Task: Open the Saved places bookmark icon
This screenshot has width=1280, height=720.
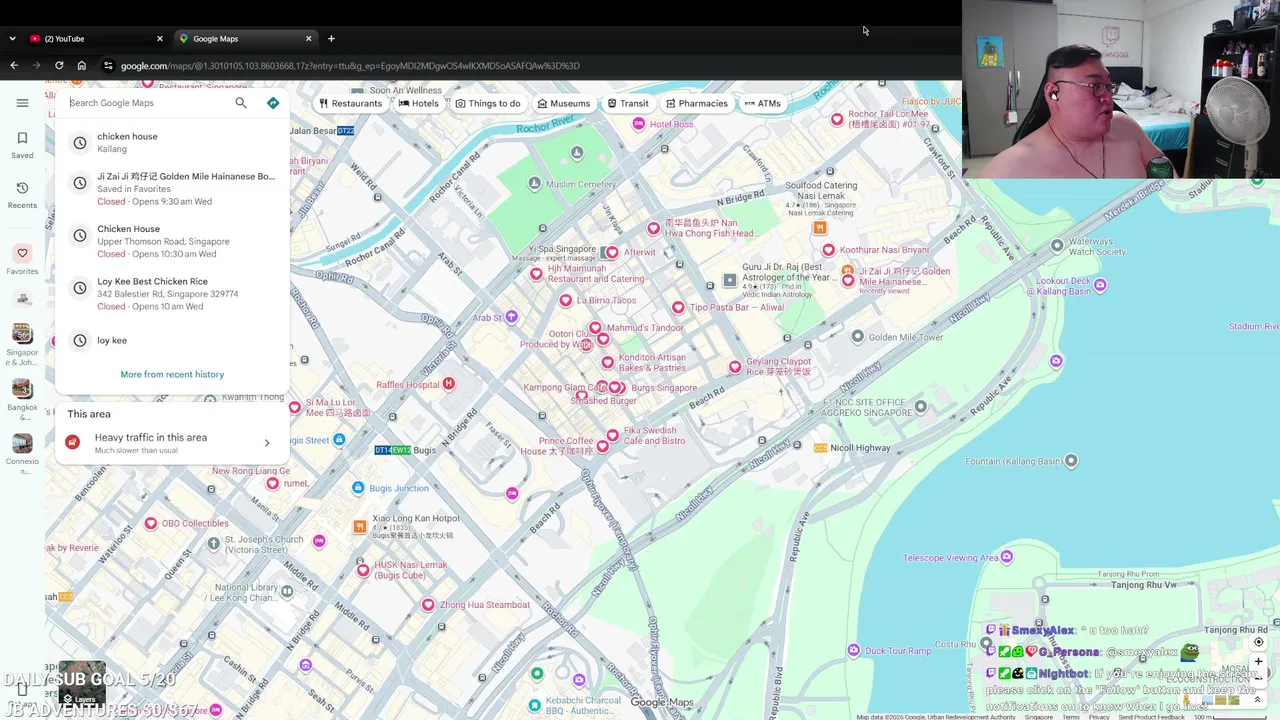Action: [22, 138]
